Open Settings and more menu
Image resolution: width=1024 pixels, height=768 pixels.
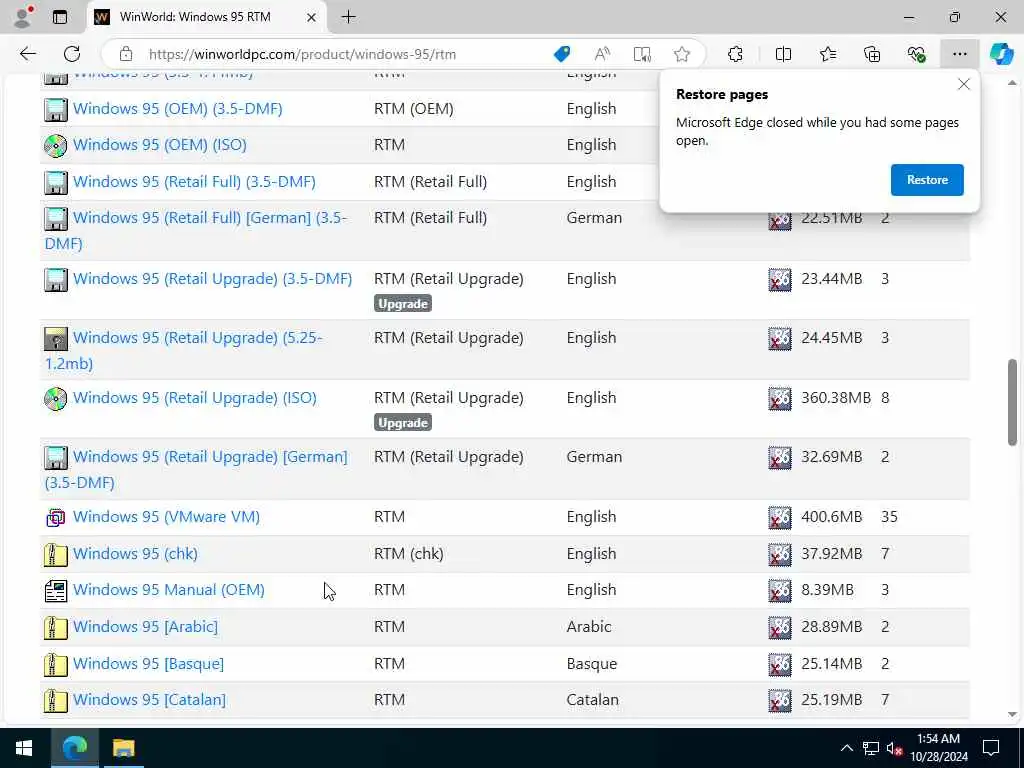pos(959,54)
